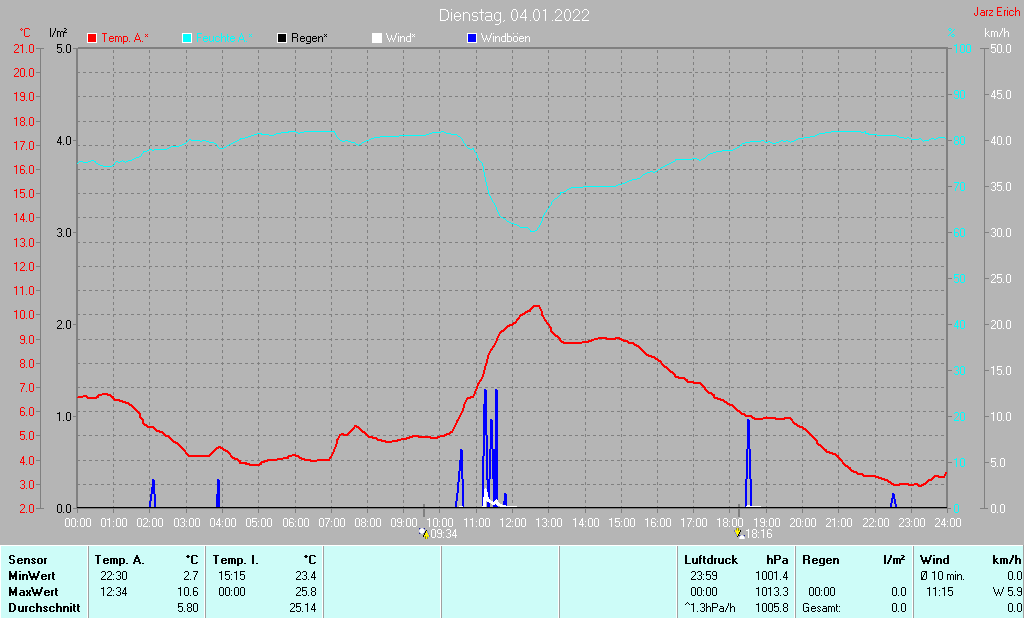Click the minimum outdoor temperature time '22:30'

click(x=114, y=576)
